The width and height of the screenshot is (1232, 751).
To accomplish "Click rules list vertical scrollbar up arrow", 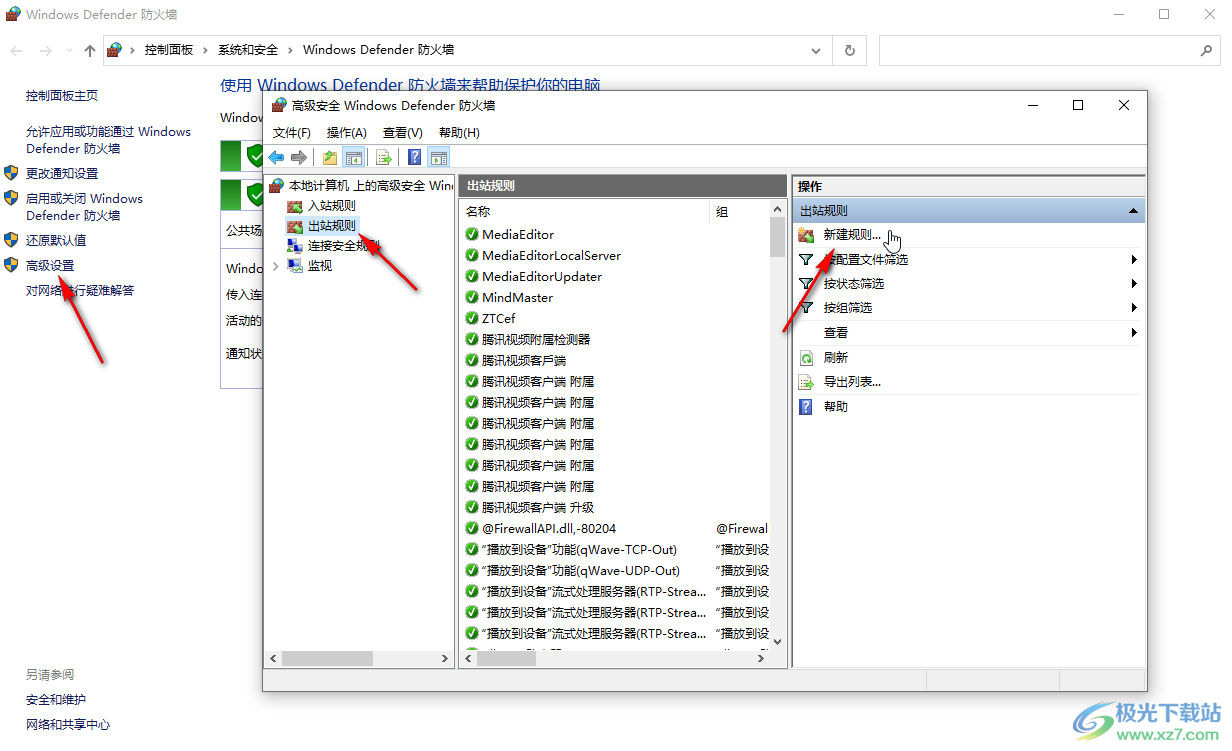I will 778,208.
